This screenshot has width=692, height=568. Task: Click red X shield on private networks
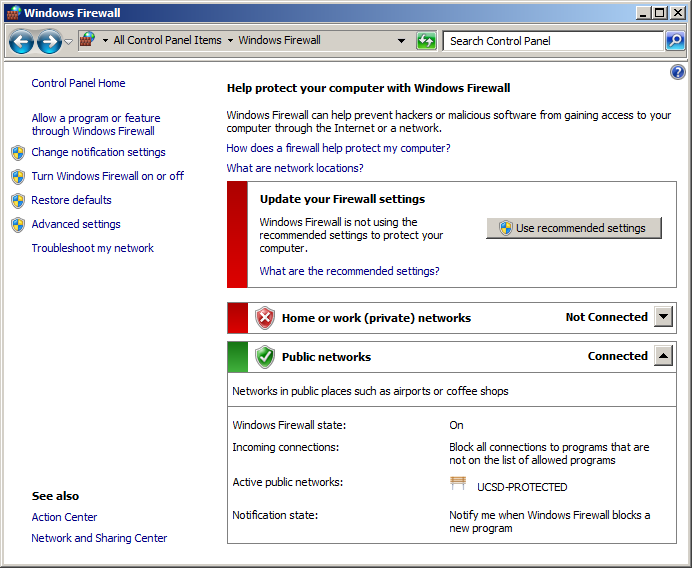pyautogui.click(x=265, y=318)
